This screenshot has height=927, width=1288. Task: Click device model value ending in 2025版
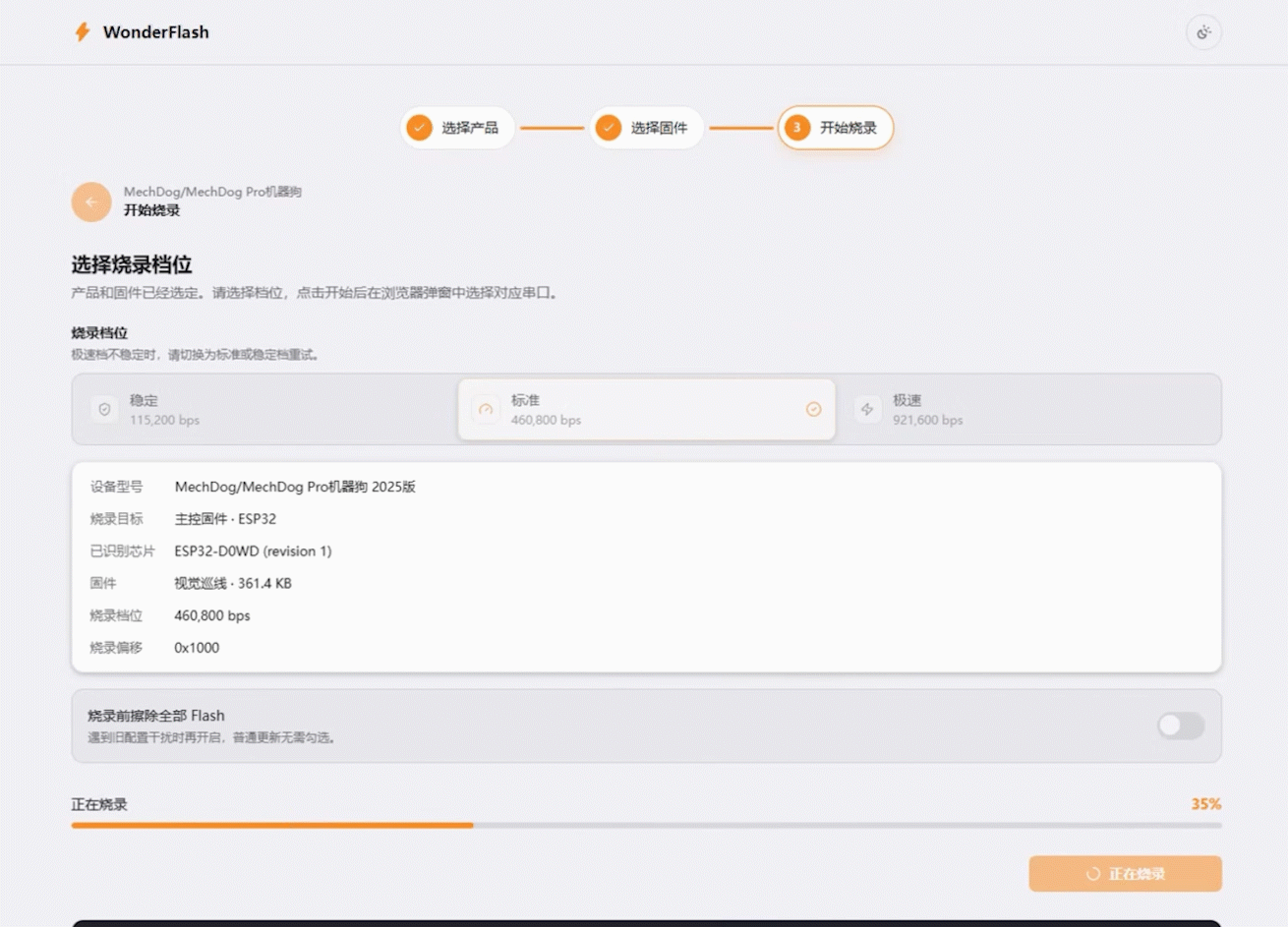[x=295, y=487]
